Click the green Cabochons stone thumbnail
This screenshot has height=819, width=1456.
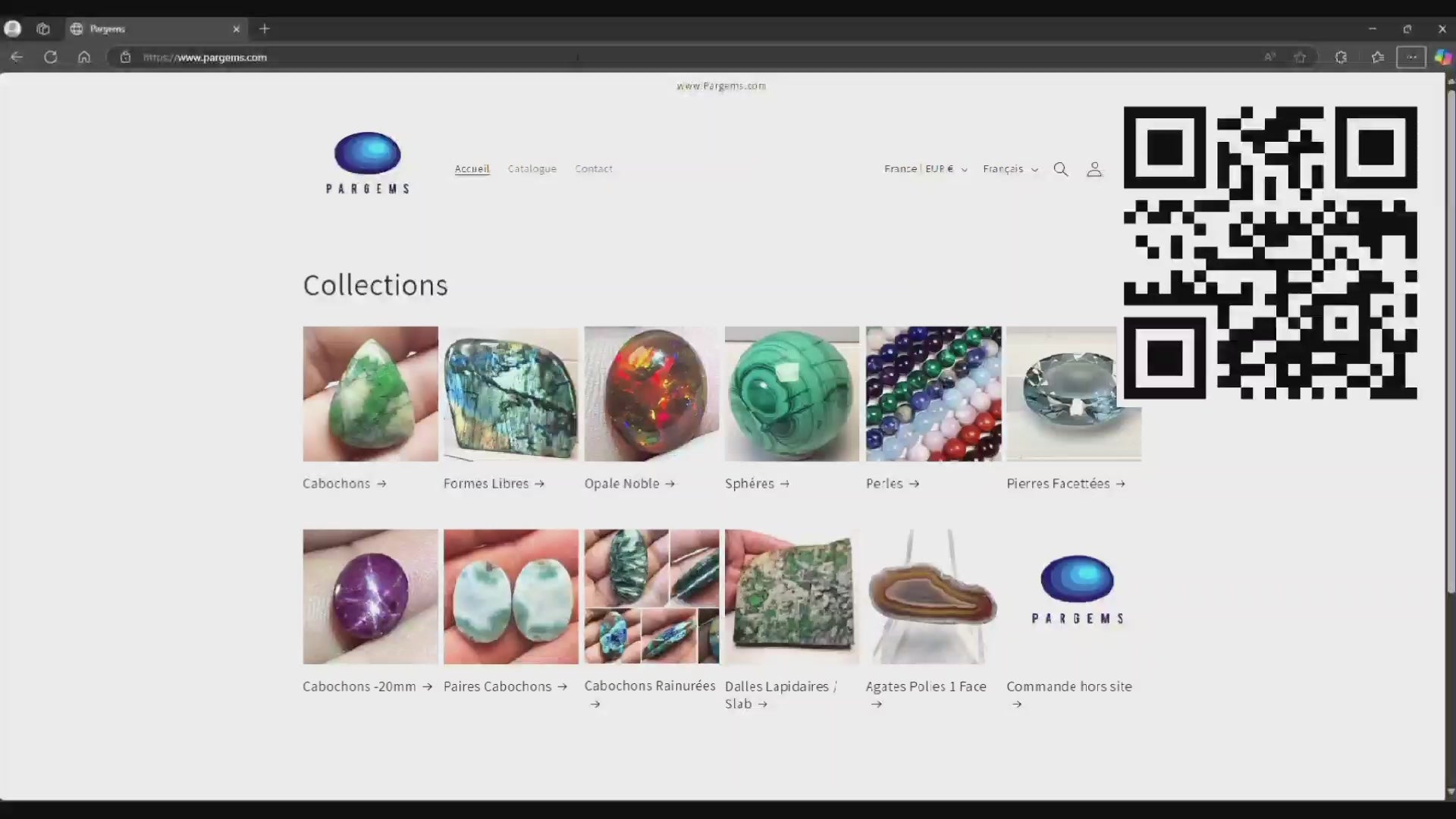370,394
